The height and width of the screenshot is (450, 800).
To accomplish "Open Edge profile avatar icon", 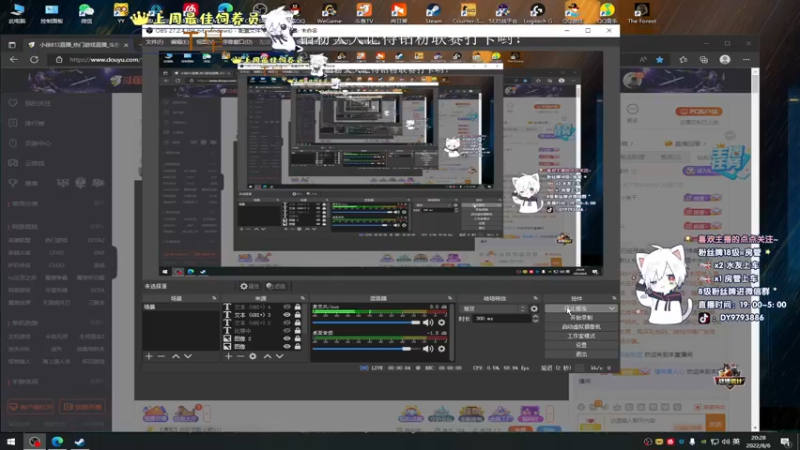I will 724,60.
